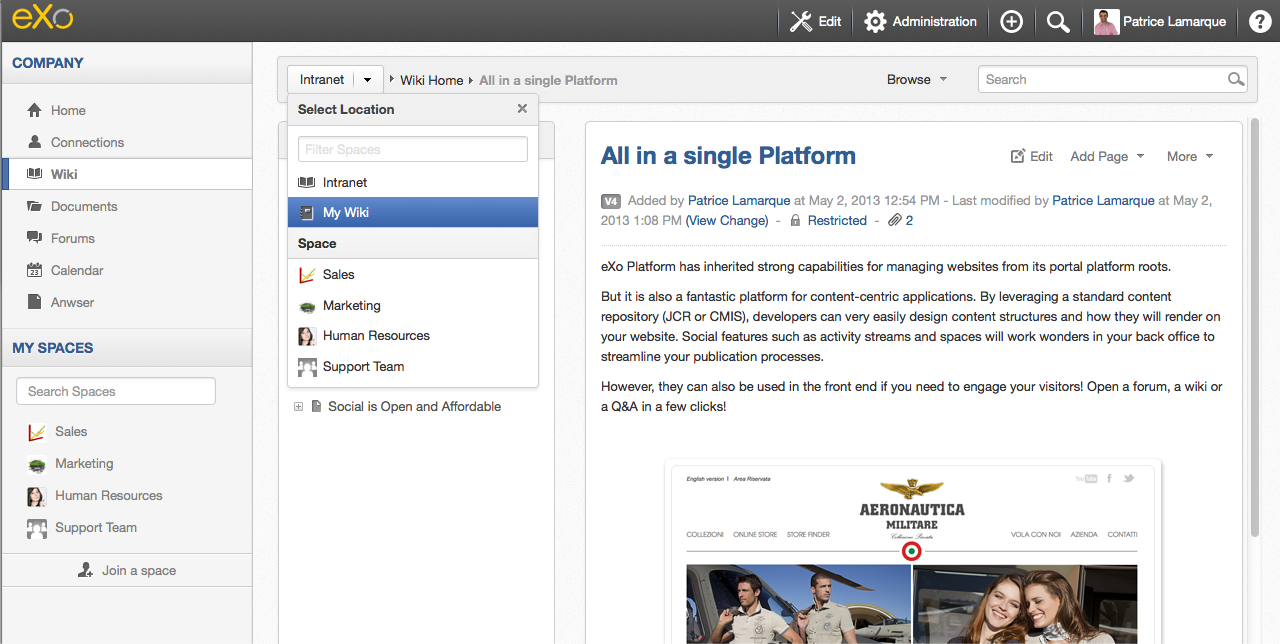Click Patrice Lamarque avatar picture

(x=1106, y=21)
